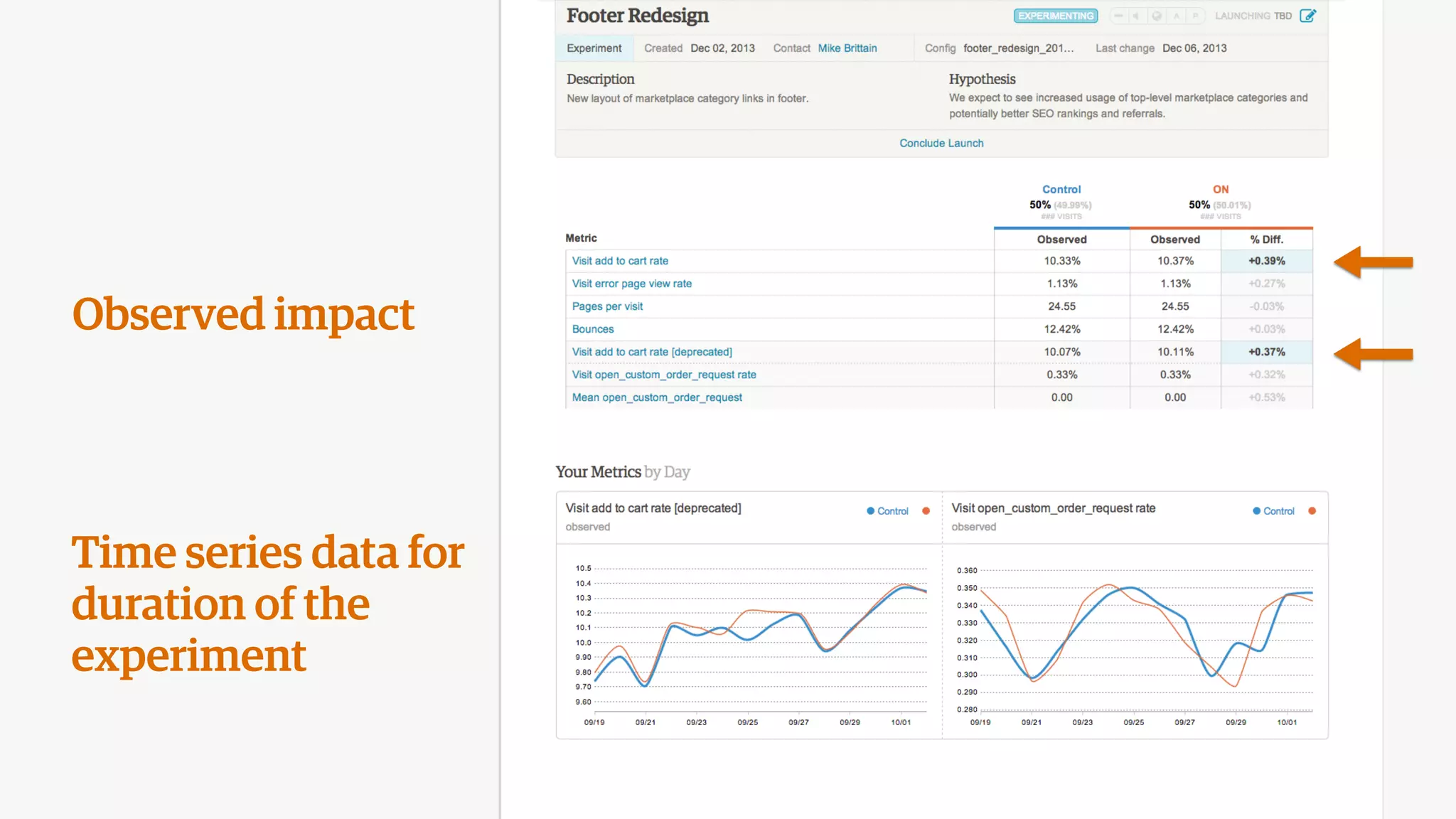Open Visit error page view rate metric

tap(631, 284)
